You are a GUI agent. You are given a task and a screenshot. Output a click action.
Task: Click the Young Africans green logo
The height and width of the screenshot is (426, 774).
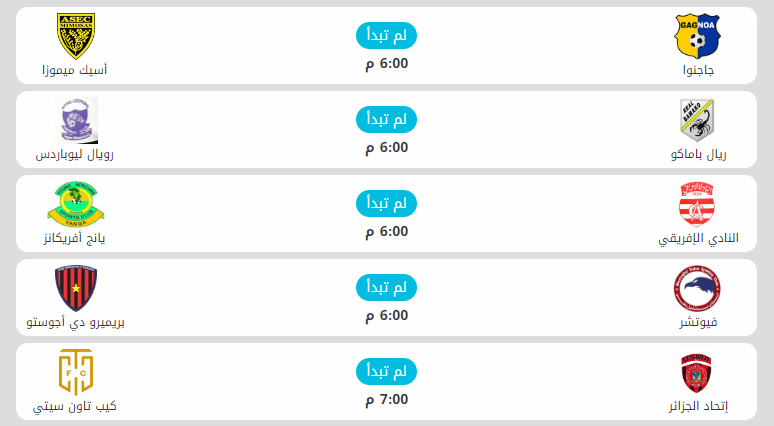point(76,204)
